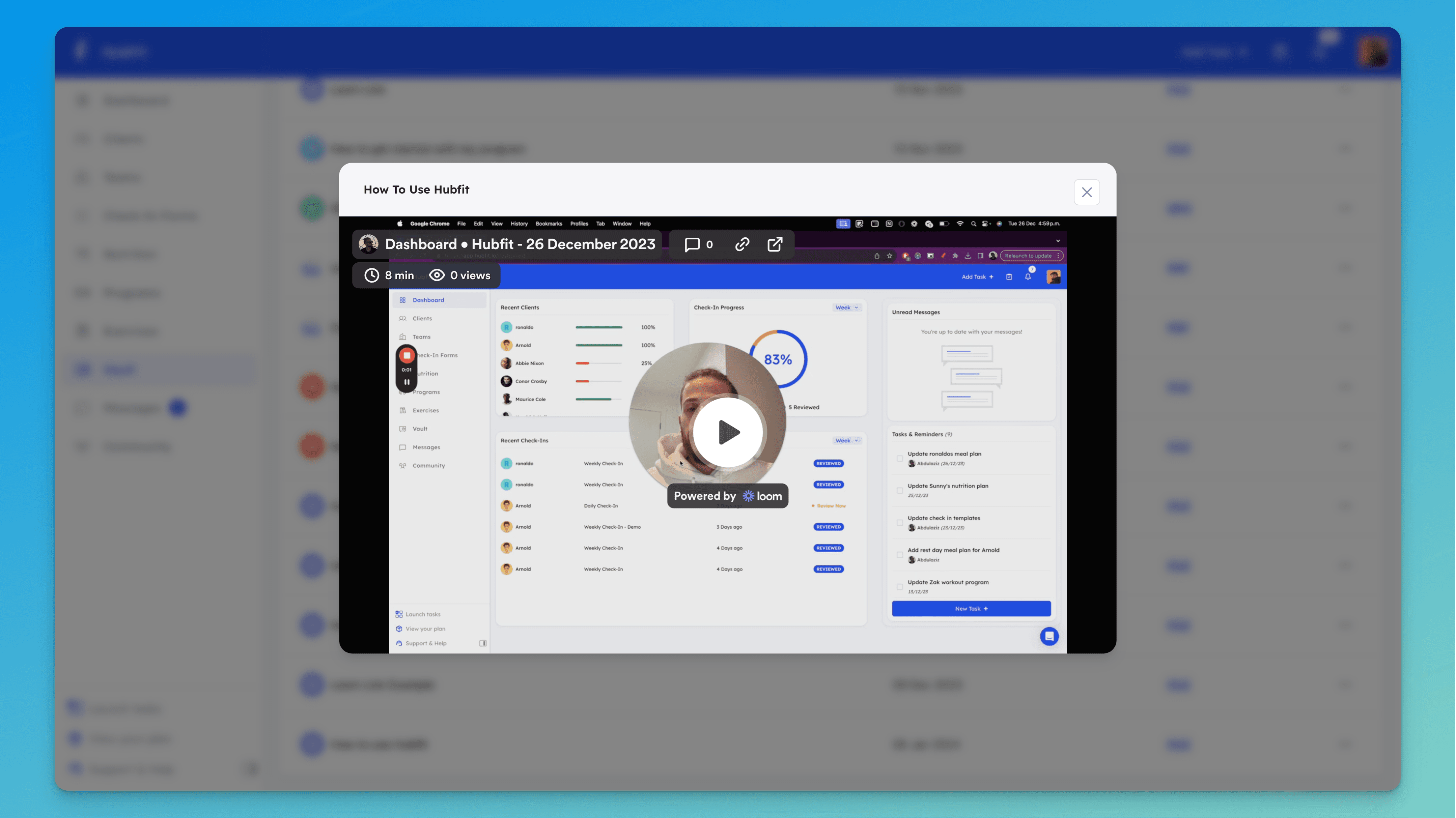
Task: Open the Notion icon in the menu bar
Action: point(889,224)
